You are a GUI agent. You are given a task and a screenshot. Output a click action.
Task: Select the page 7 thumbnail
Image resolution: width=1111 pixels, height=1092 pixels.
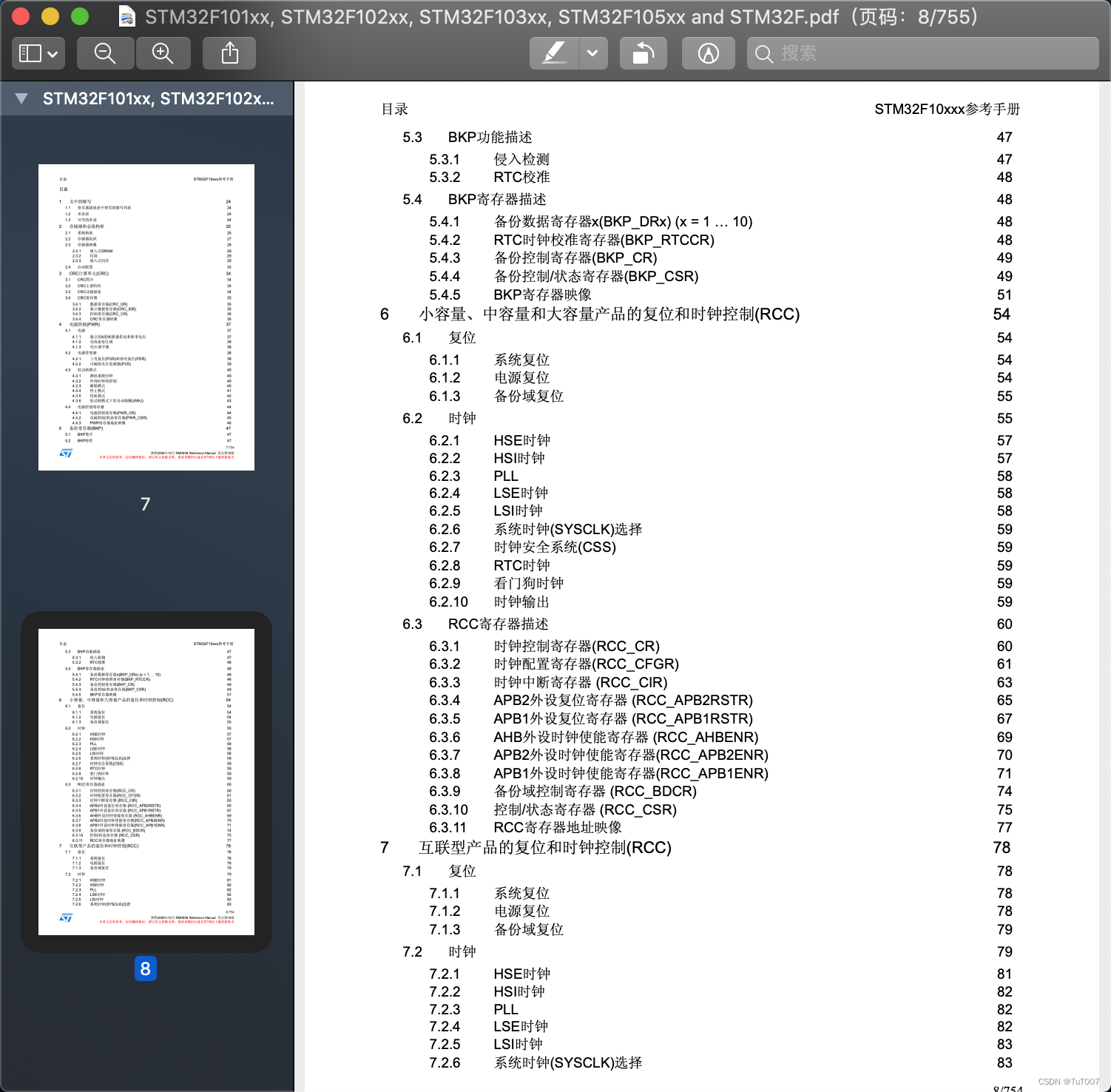click(145, 317)
